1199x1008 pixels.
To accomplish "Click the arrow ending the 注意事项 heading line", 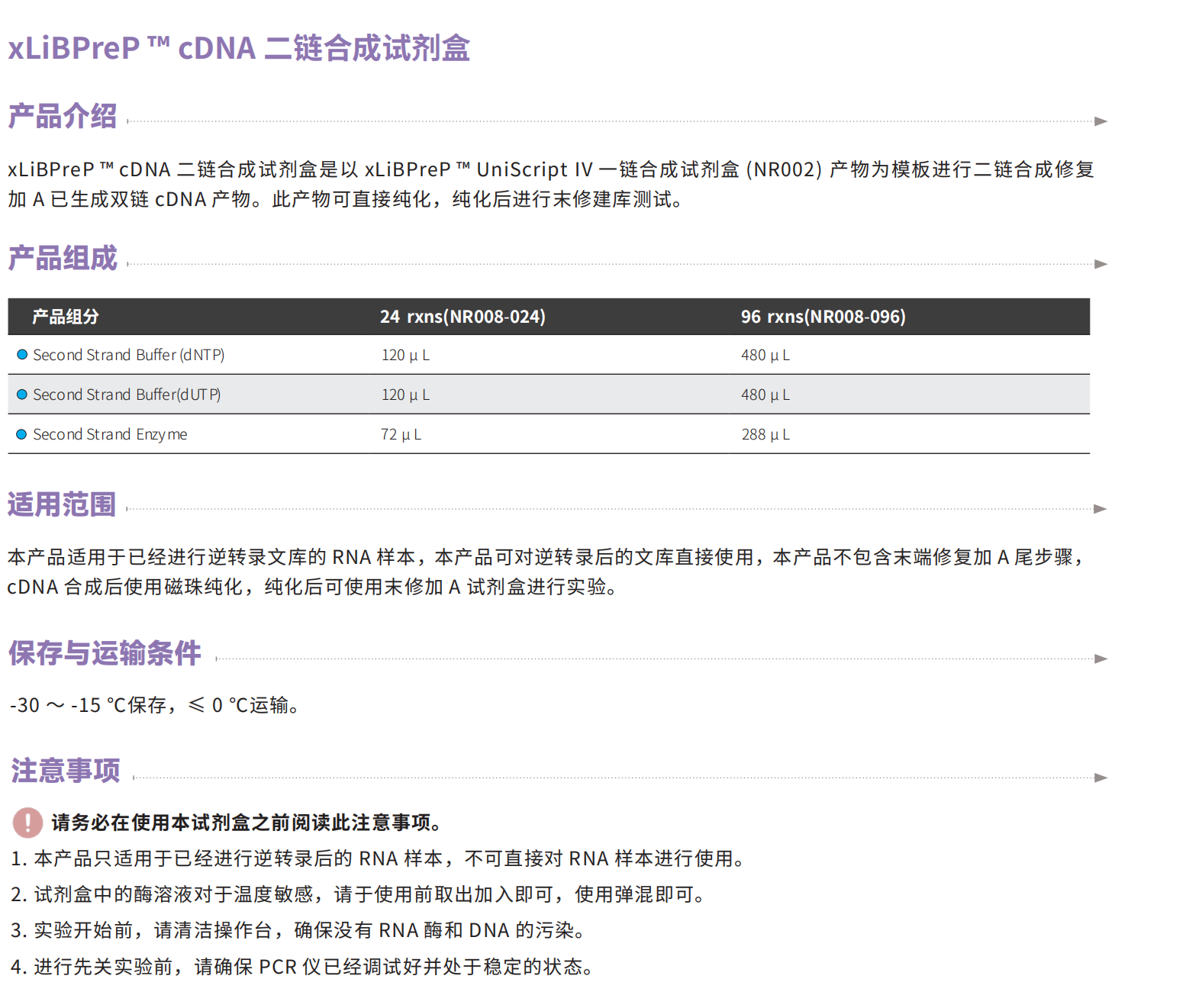I will tap(1101, 778).
